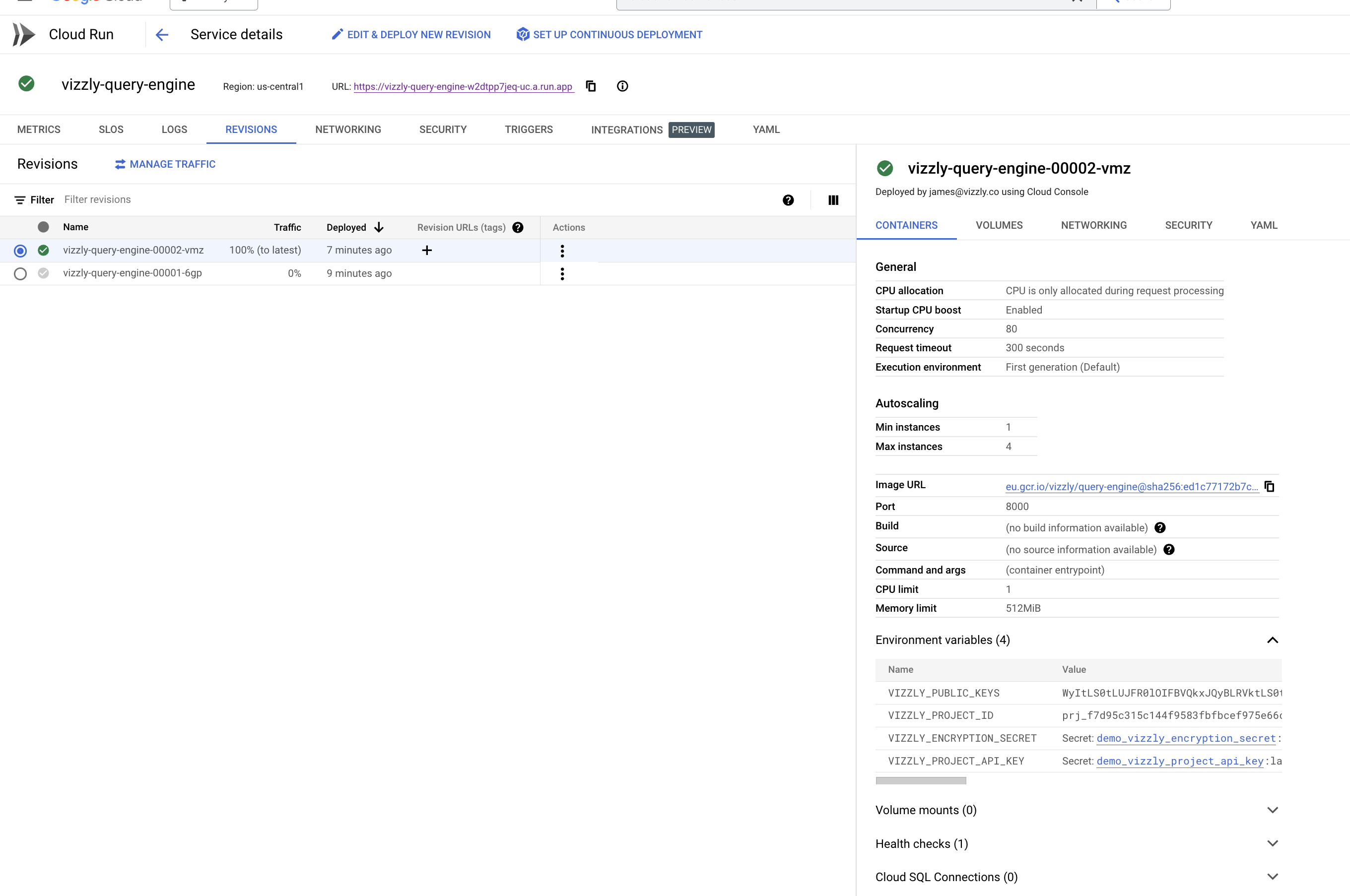Open demo_vizzly_project_api_key link

[x=1180, y=761]
